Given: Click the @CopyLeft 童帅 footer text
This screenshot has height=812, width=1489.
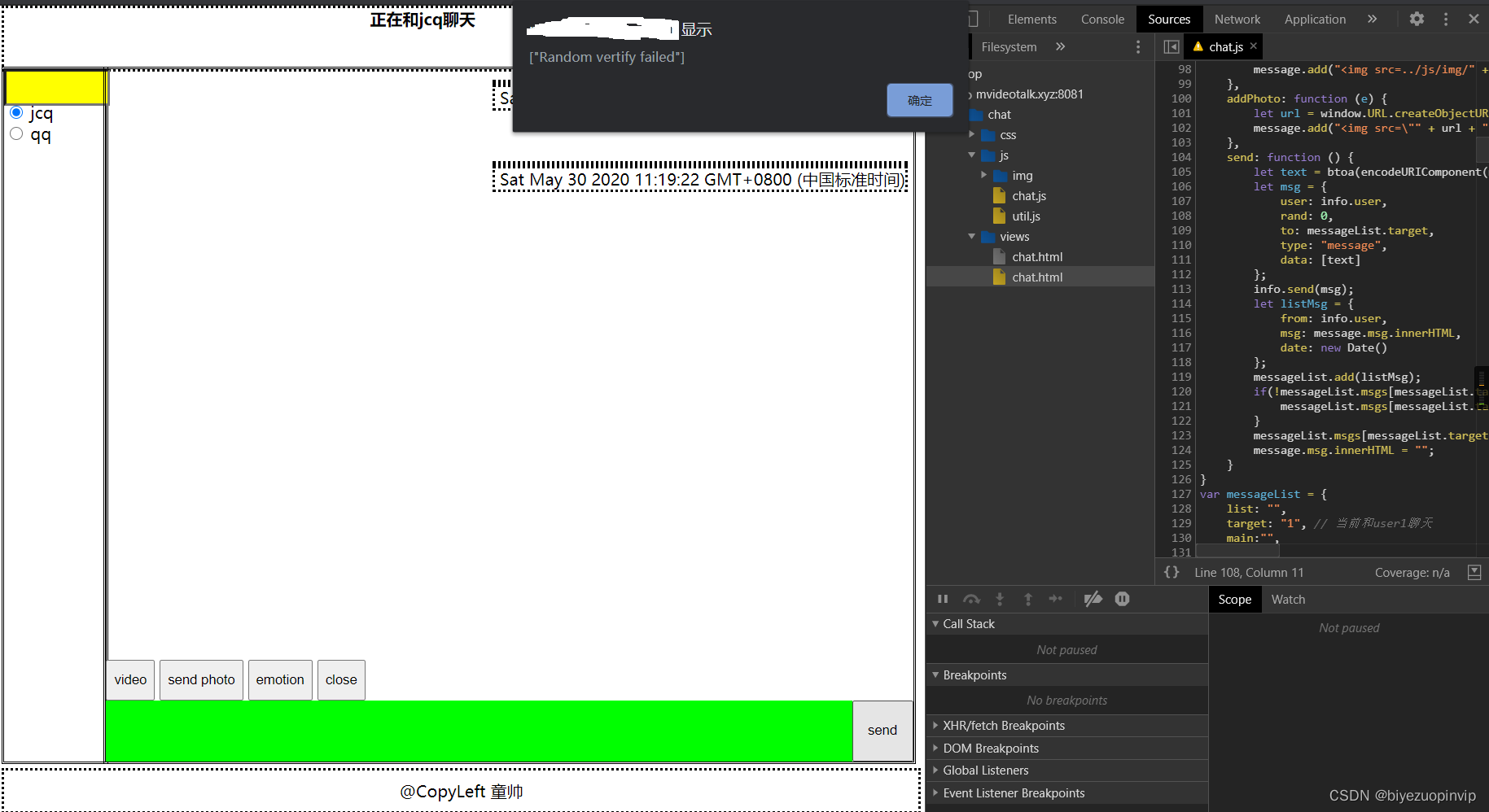Looking at the screenshot, I should tap(461, 792).
